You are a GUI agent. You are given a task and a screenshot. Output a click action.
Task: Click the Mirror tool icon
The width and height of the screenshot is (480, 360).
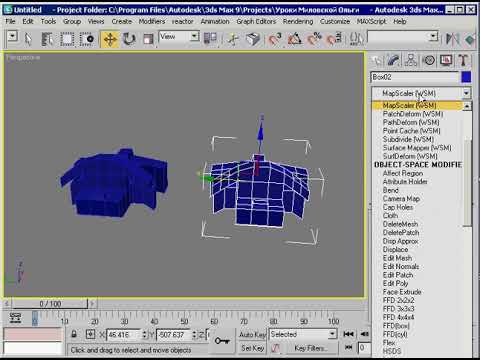[x=452, y=39]
